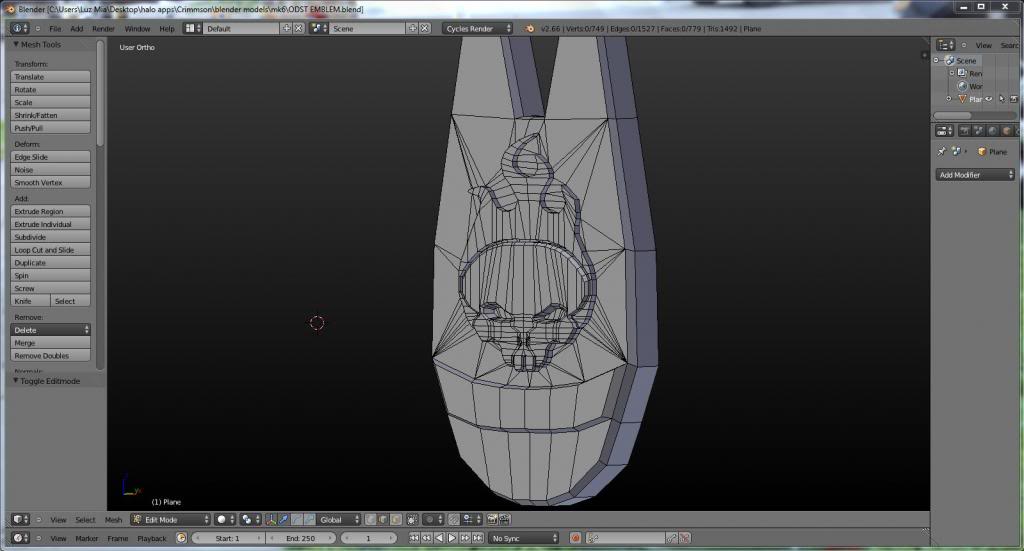This screenshot has width=1024, height=551.
Task: Delete keyframe with crossed key icon
Action: click(x=684, y=538)
